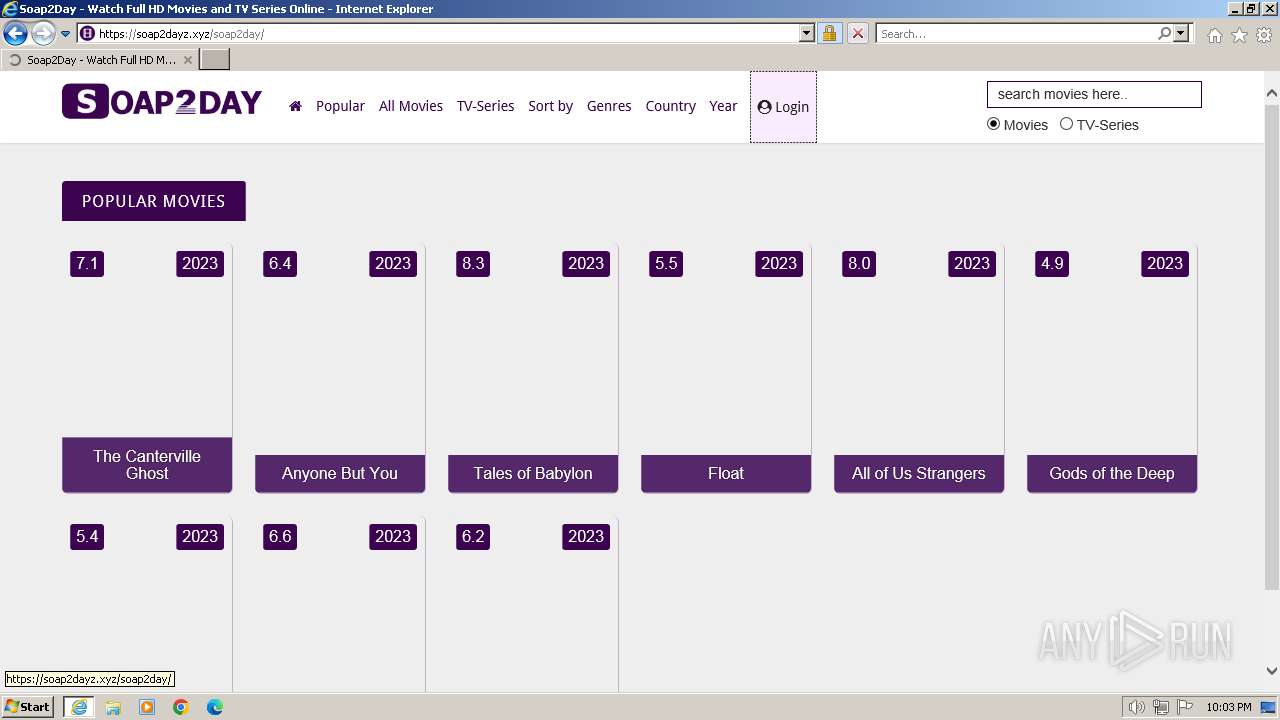Open the All Movies menu link
Viewport: 1280px width, 720px height.
pyautogui.click(x=411, y=106)
